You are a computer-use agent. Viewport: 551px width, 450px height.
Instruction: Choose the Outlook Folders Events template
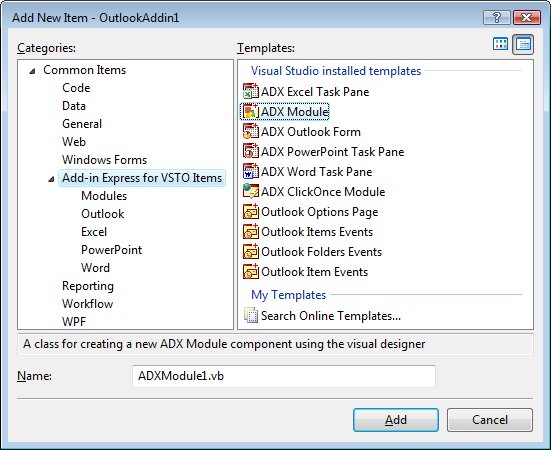(322, 252)
